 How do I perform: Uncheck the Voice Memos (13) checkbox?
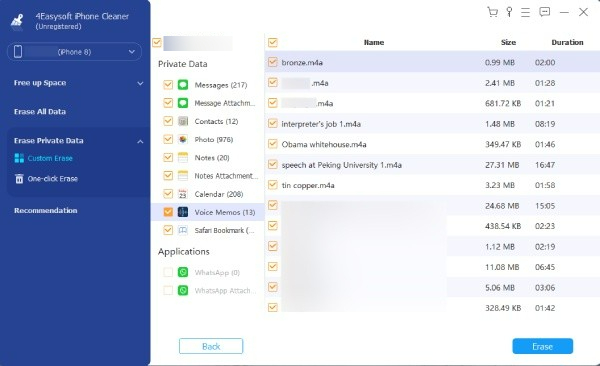(x=168, y=212)
